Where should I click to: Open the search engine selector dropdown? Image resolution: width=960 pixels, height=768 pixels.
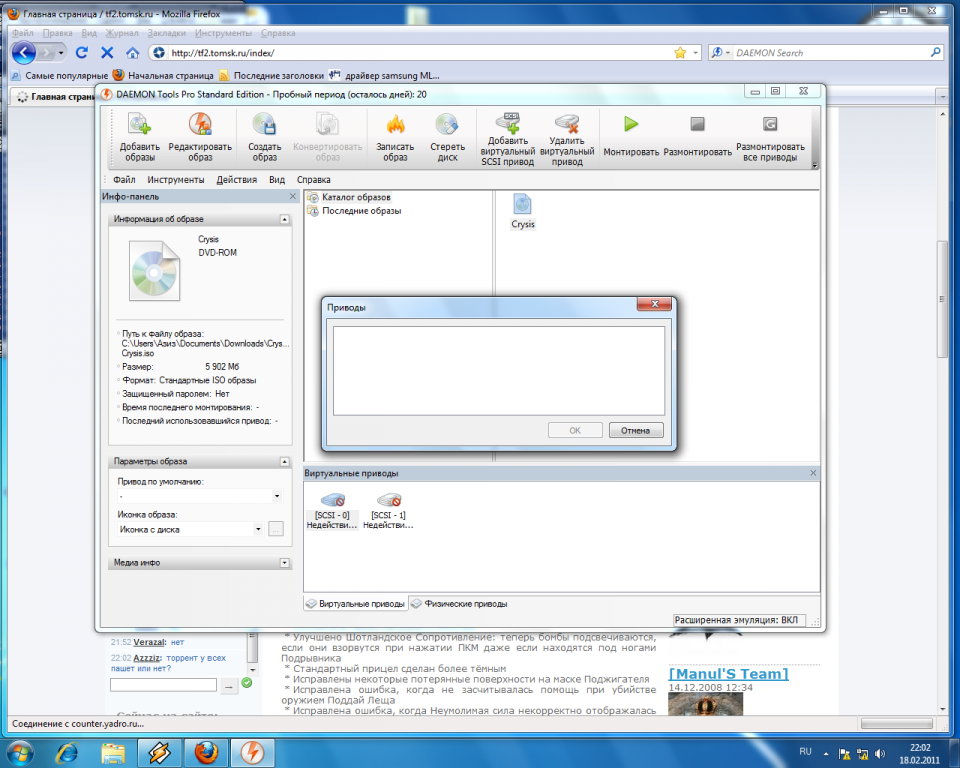tap(721, 53)
